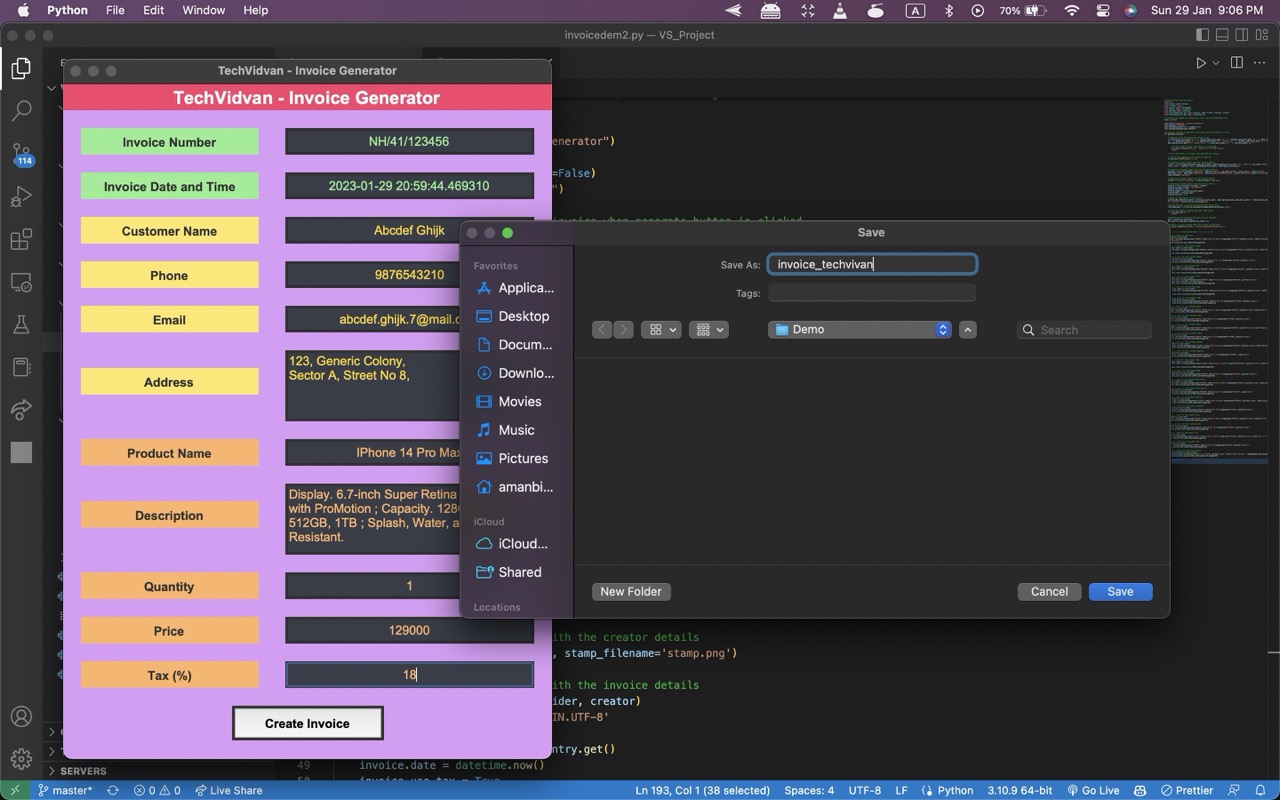The image size is (1280, 800).
Task: Open the Edit menu
Action: [x=153, y=10]
